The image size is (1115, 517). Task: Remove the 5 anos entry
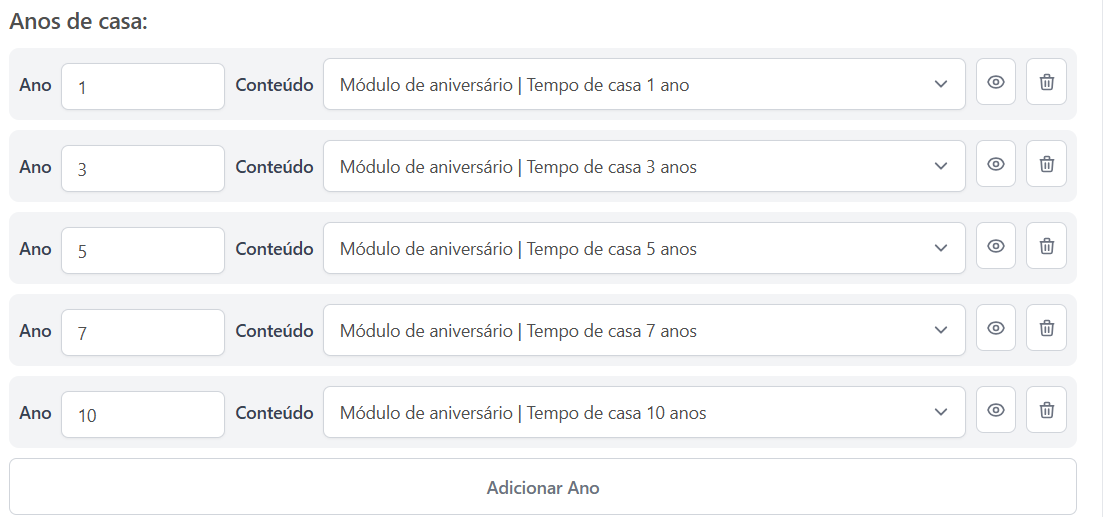[x=1046, y=247]
